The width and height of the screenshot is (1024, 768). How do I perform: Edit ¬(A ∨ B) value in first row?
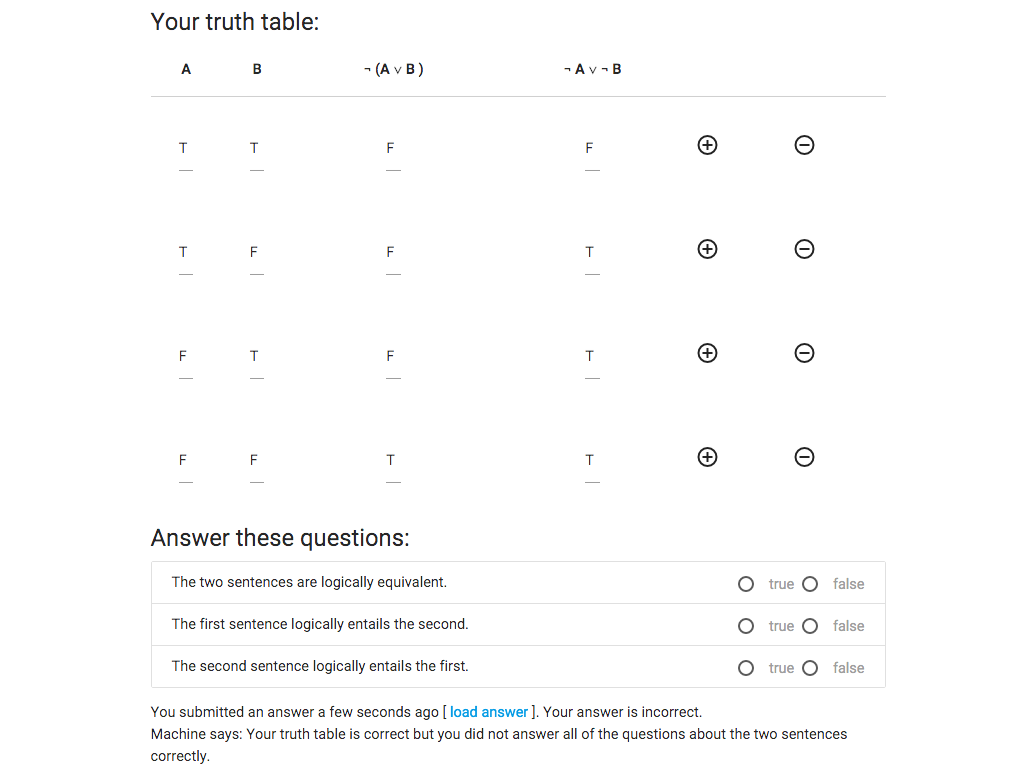pos(391,149)
